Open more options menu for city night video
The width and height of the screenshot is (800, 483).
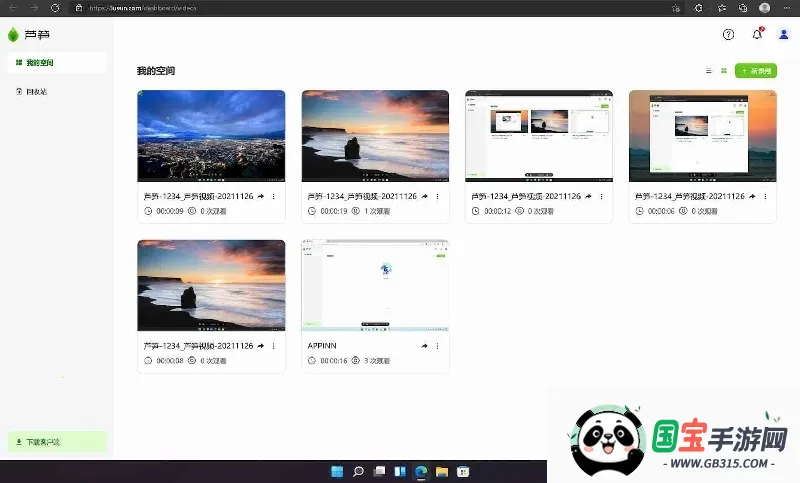pyautogui.click(x=273, y=197)
